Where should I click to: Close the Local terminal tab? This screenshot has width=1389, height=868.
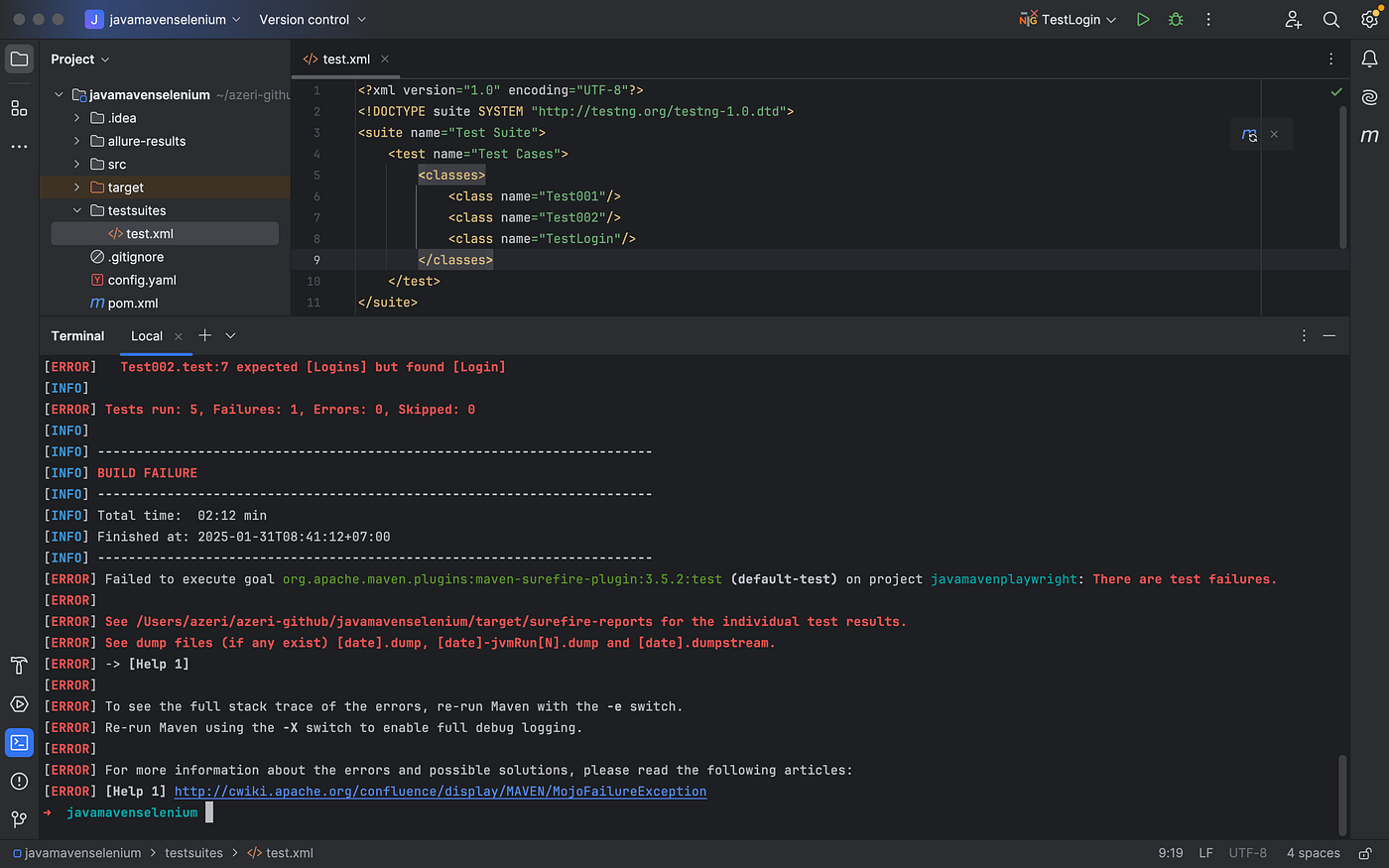(179, 336)
